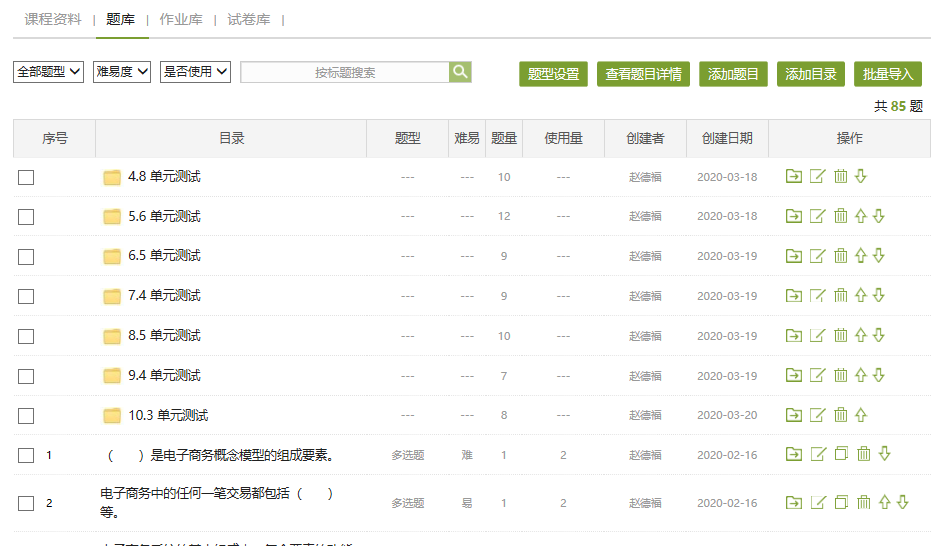Go to the 试卷库 tab
Viewport: 948px width, 546px height.
pyautogui.click(x=248, y=19)
